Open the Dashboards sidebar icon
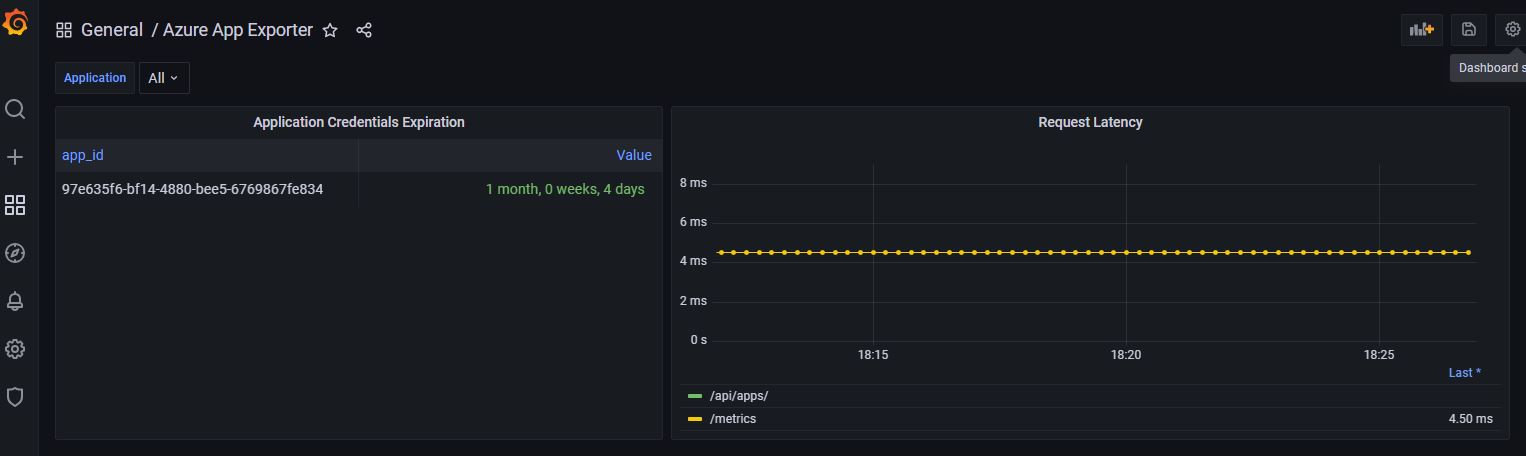This screenshot has height=456, width=1526. pos(15,205)
